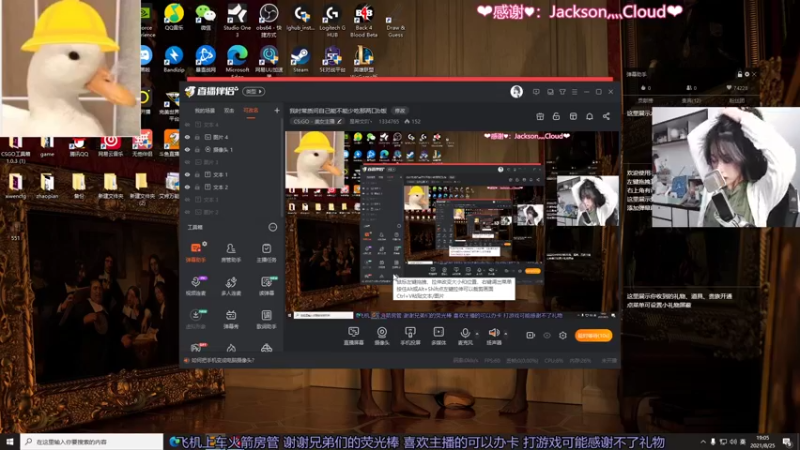The height and width of the screenshot is (450, 800).
Task: Add a 摄像头 source from bottom bar
Action: (x=382, y=336)
